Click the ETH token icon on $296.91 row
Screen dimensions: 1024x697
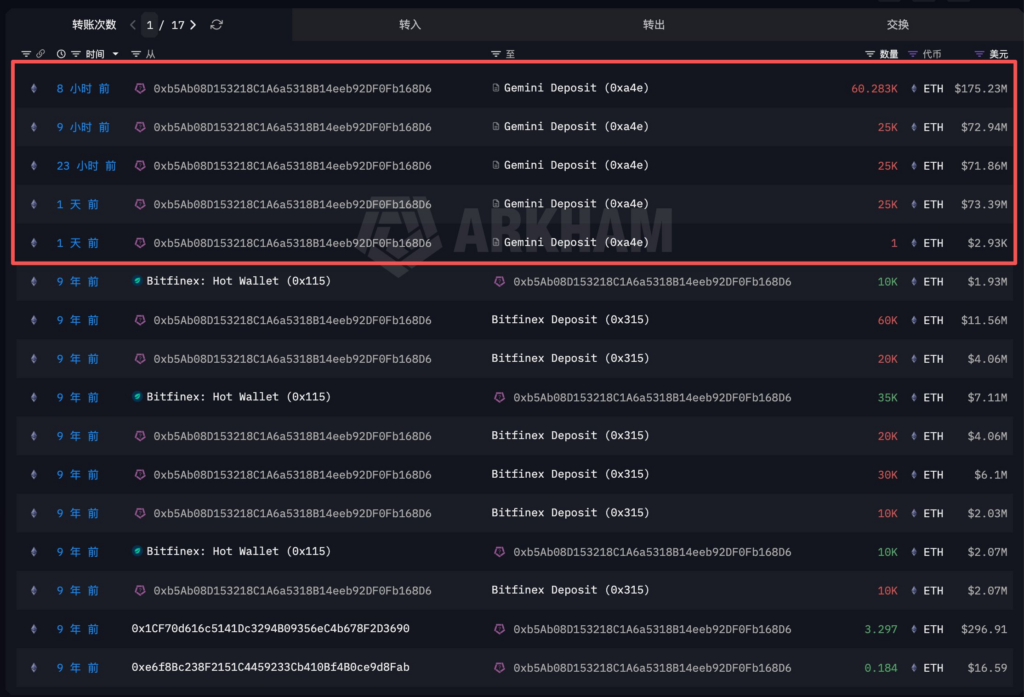click(914, 629)
